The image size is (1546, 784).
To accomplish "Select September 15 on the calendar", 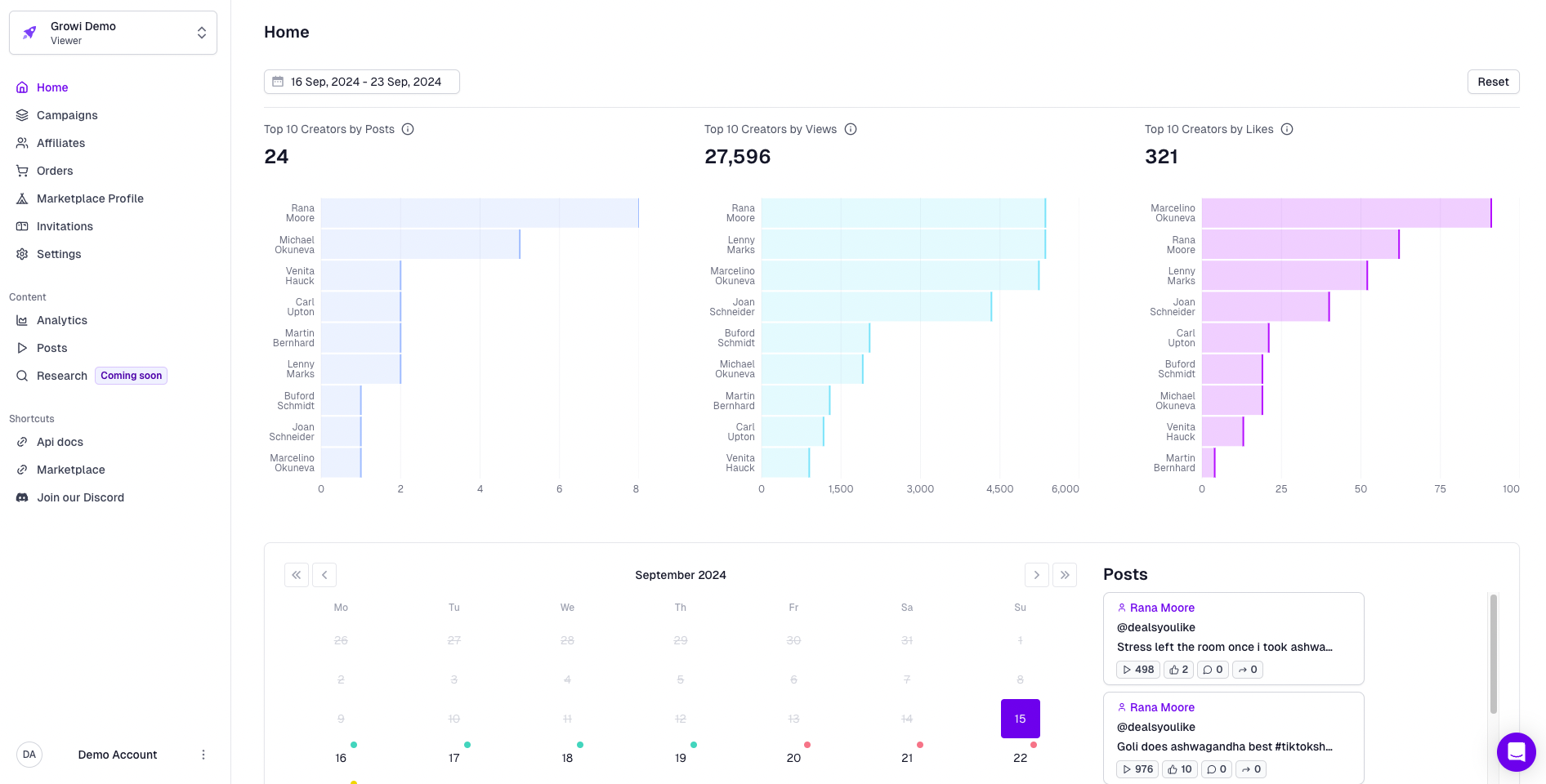I will 1019,719.
